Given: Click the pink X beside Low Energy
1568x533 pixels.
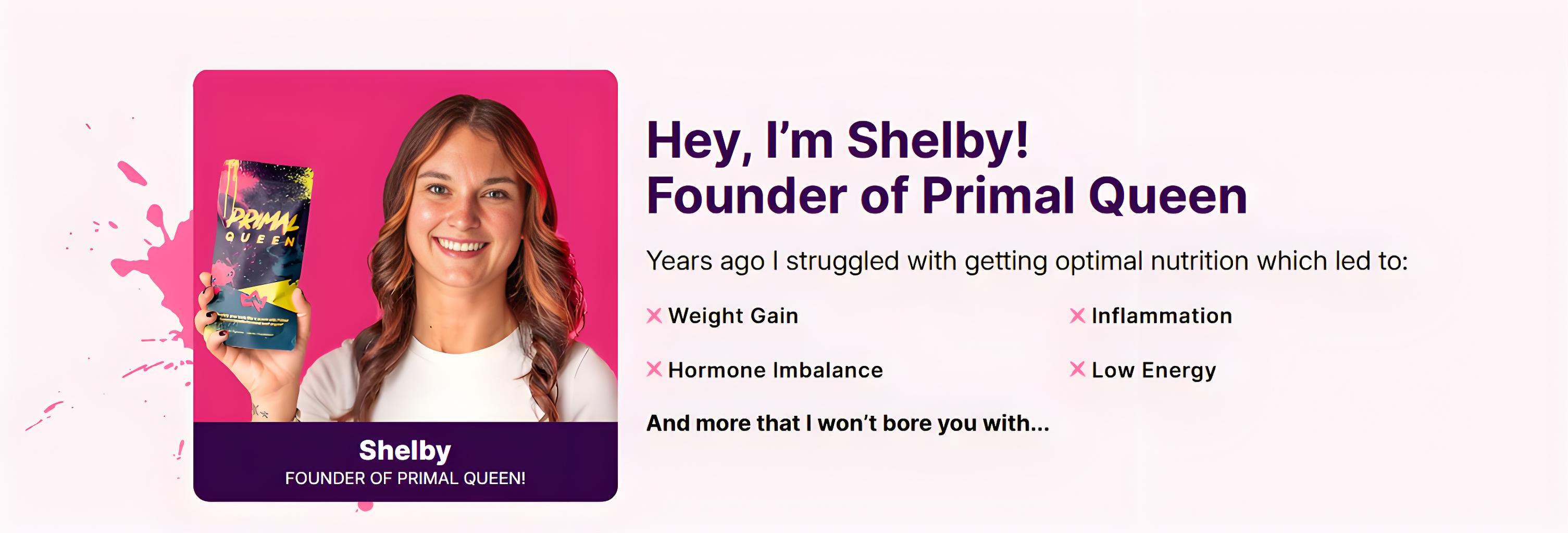Looking at the screenshot, I should point(1077,370).
